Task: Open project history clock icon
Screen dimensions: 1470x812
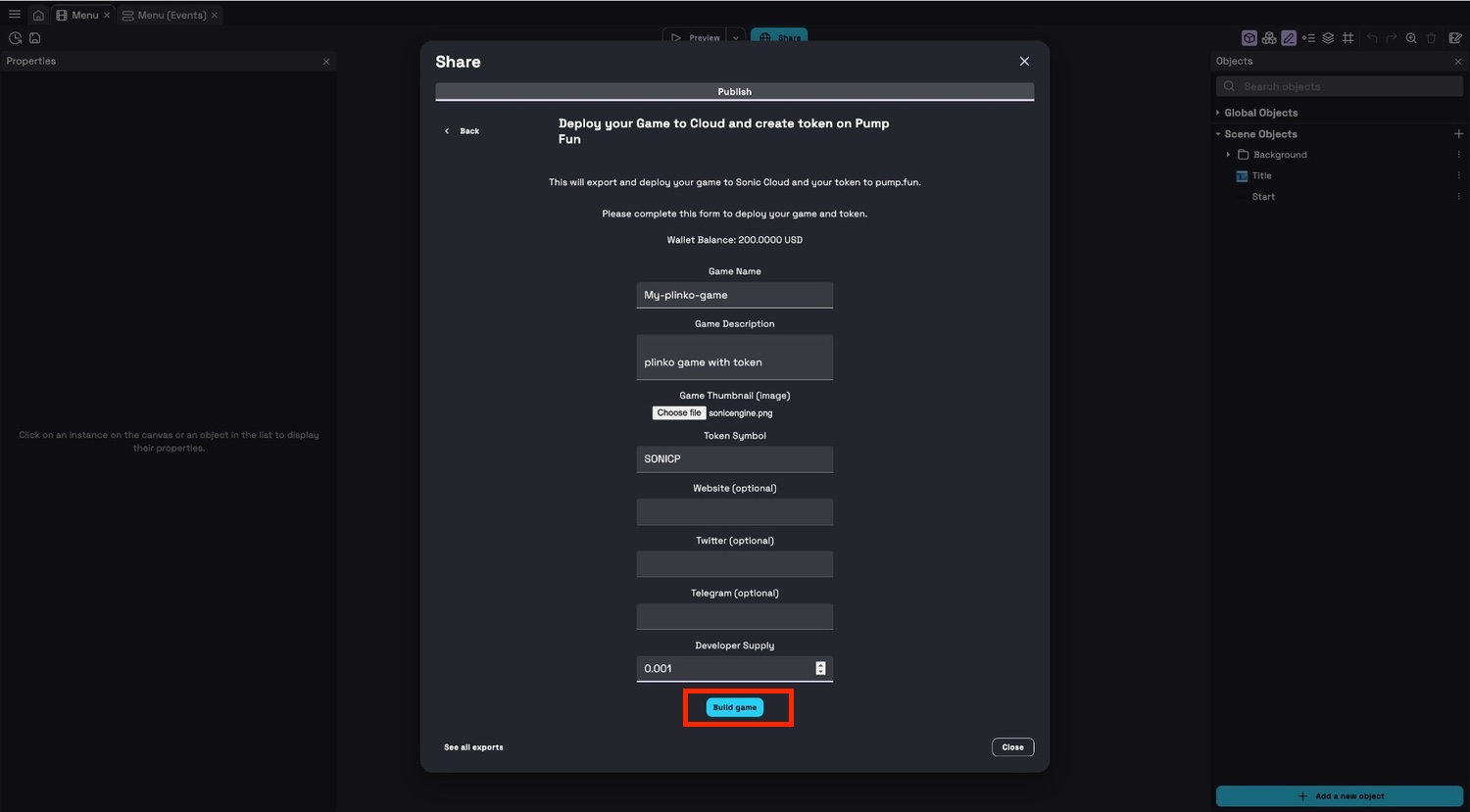Action: pos(16,38)
